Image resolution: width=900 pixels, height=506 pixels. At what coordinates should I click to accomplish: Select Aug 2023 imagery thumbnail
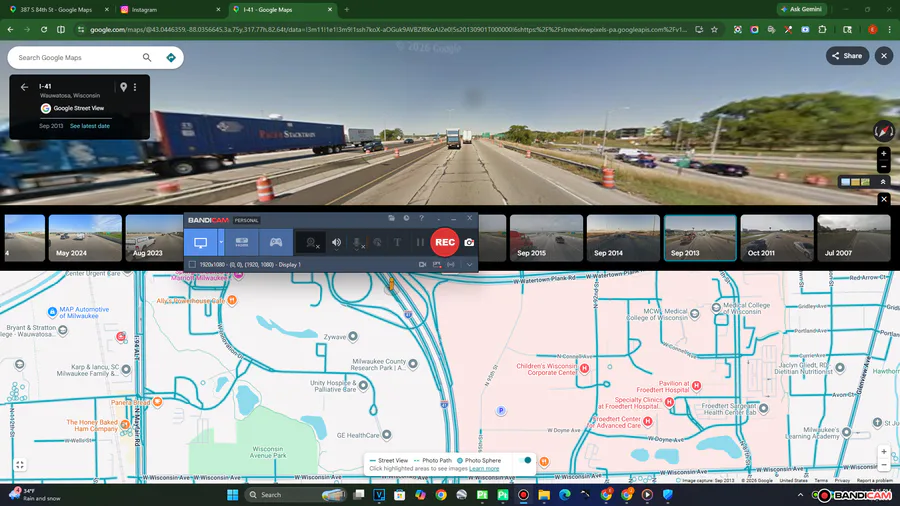pyautogui.click(x=154, y=238)
